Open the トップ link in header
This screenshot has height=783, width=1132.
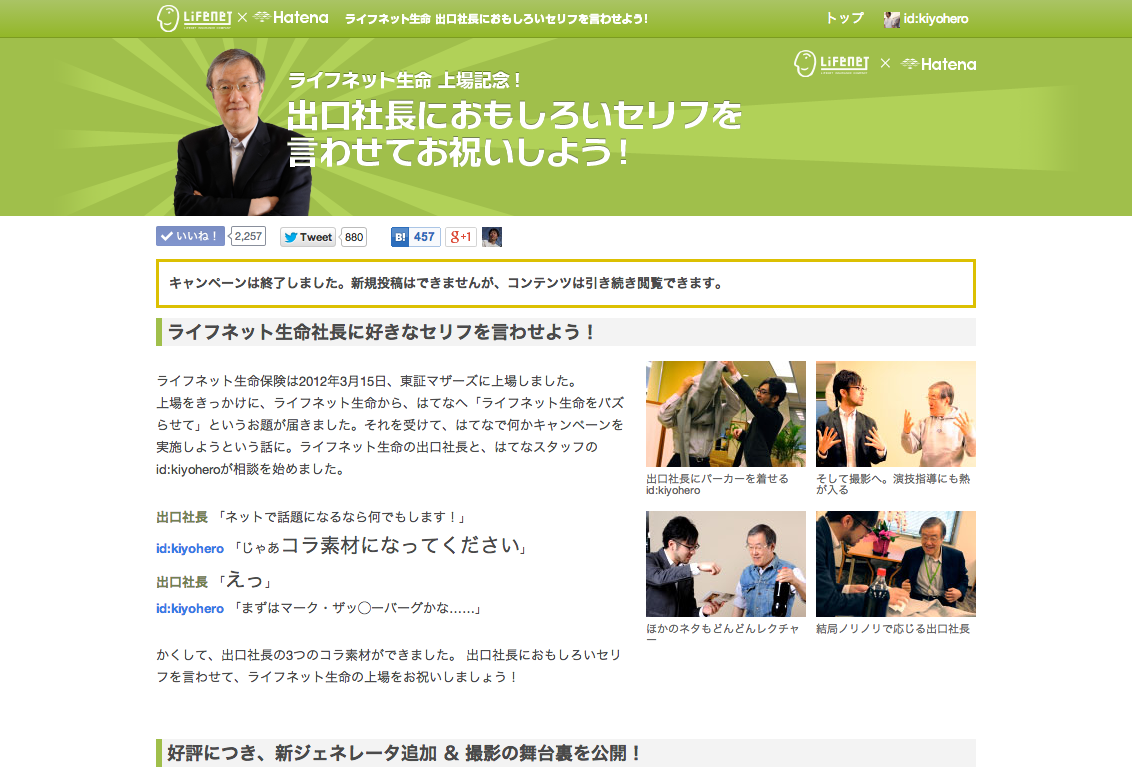tap(844, 18)
